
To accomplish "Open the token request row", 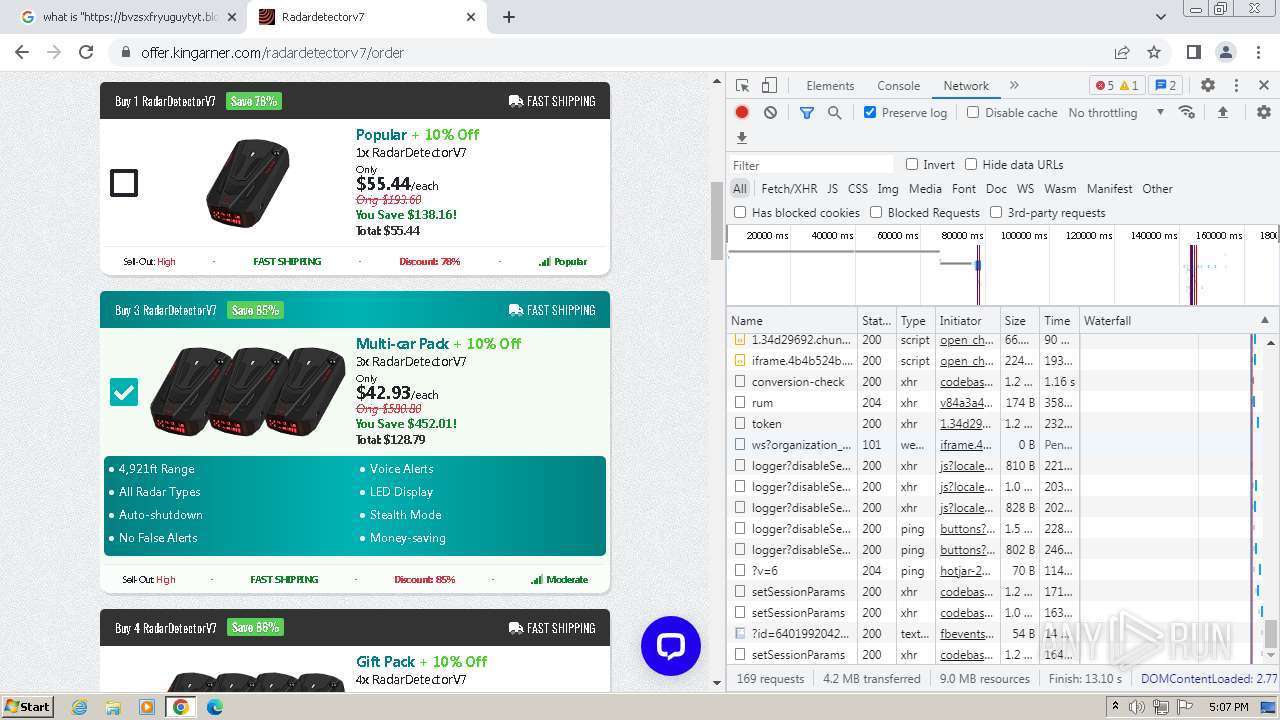I will 766,423.
